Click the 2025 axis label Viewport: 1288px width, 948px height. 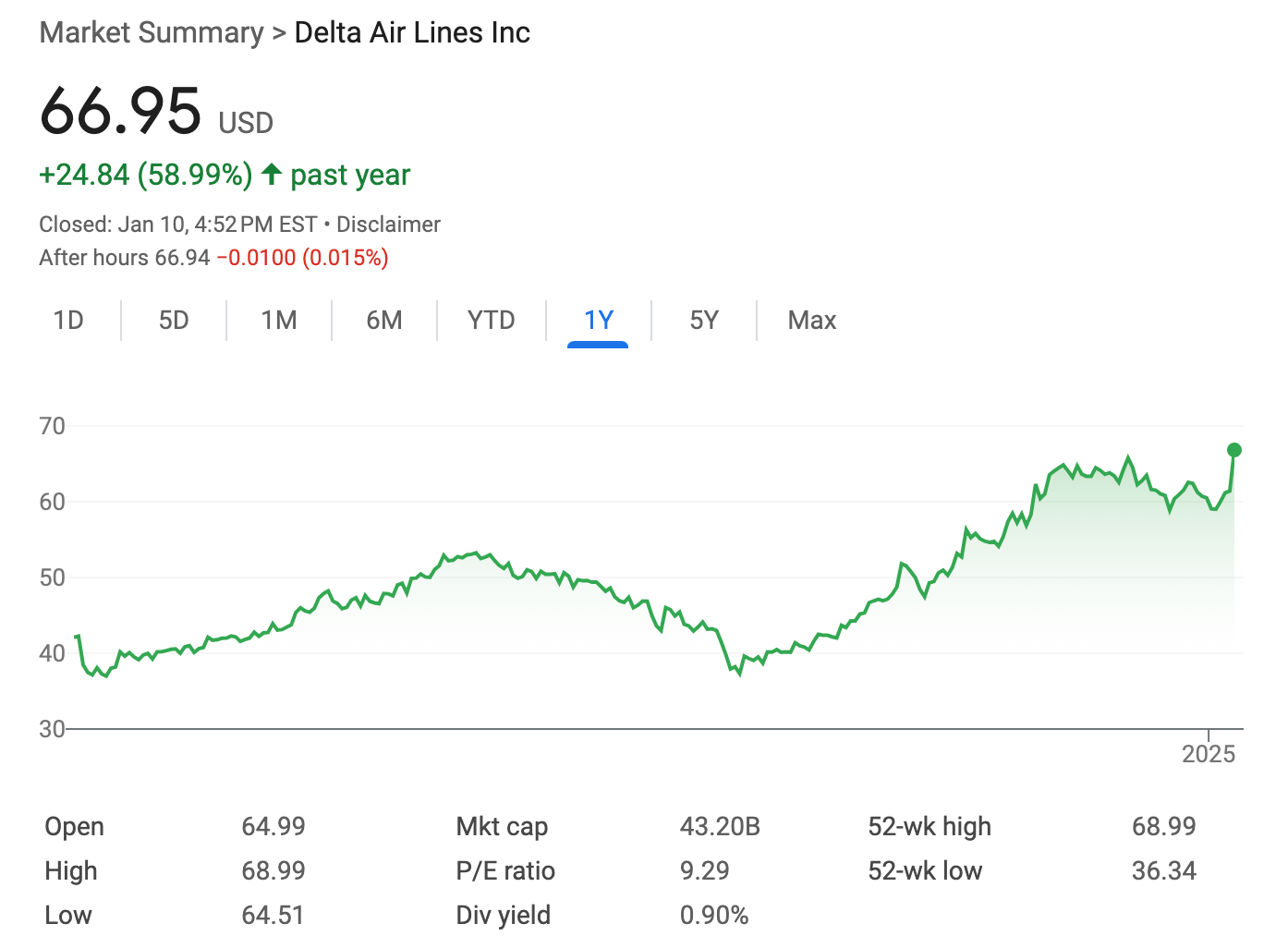click(x=1209, y=754)
